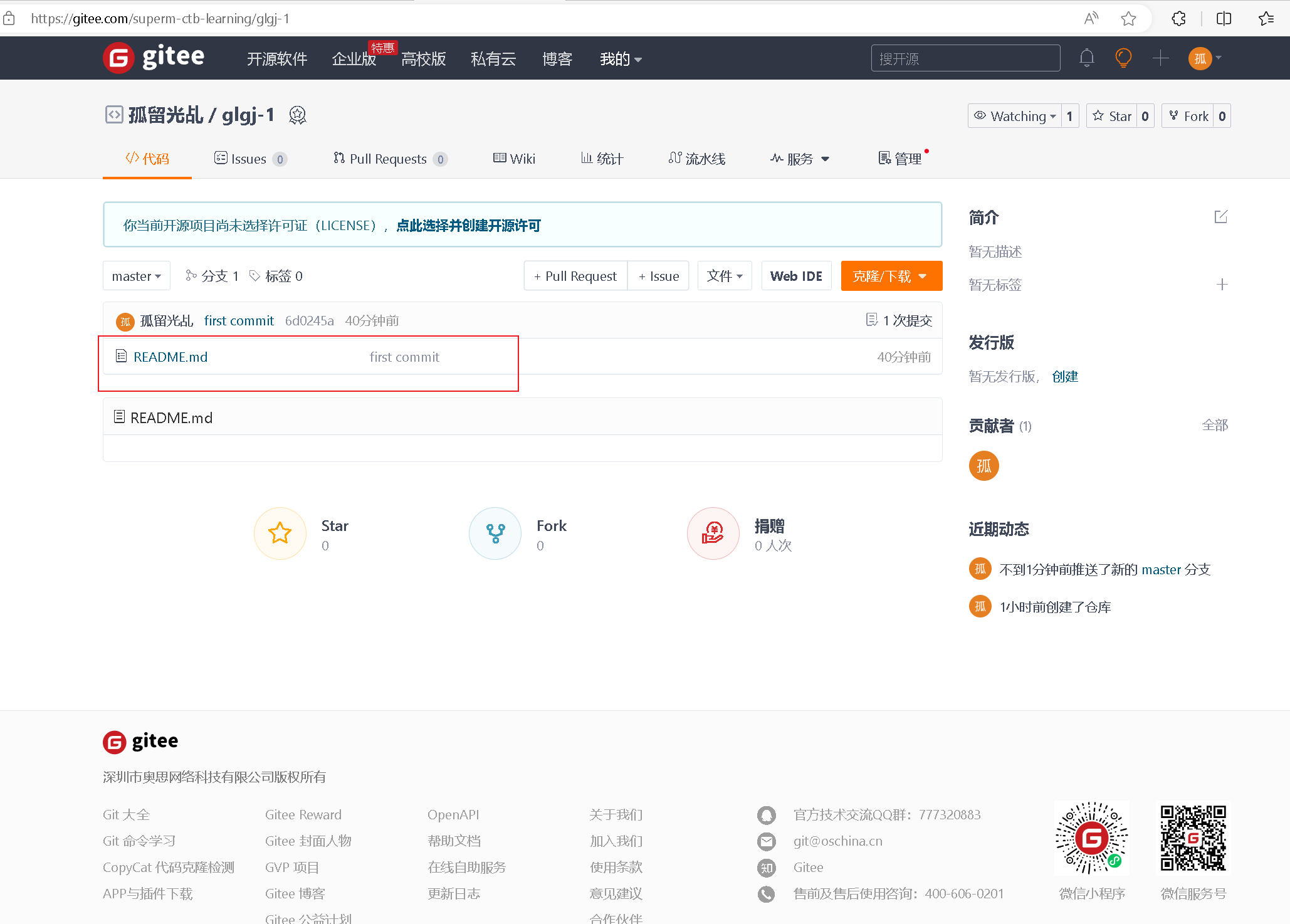Click the 搜开源 search field
Screen dimensions: 1290x924
point(965,58)
